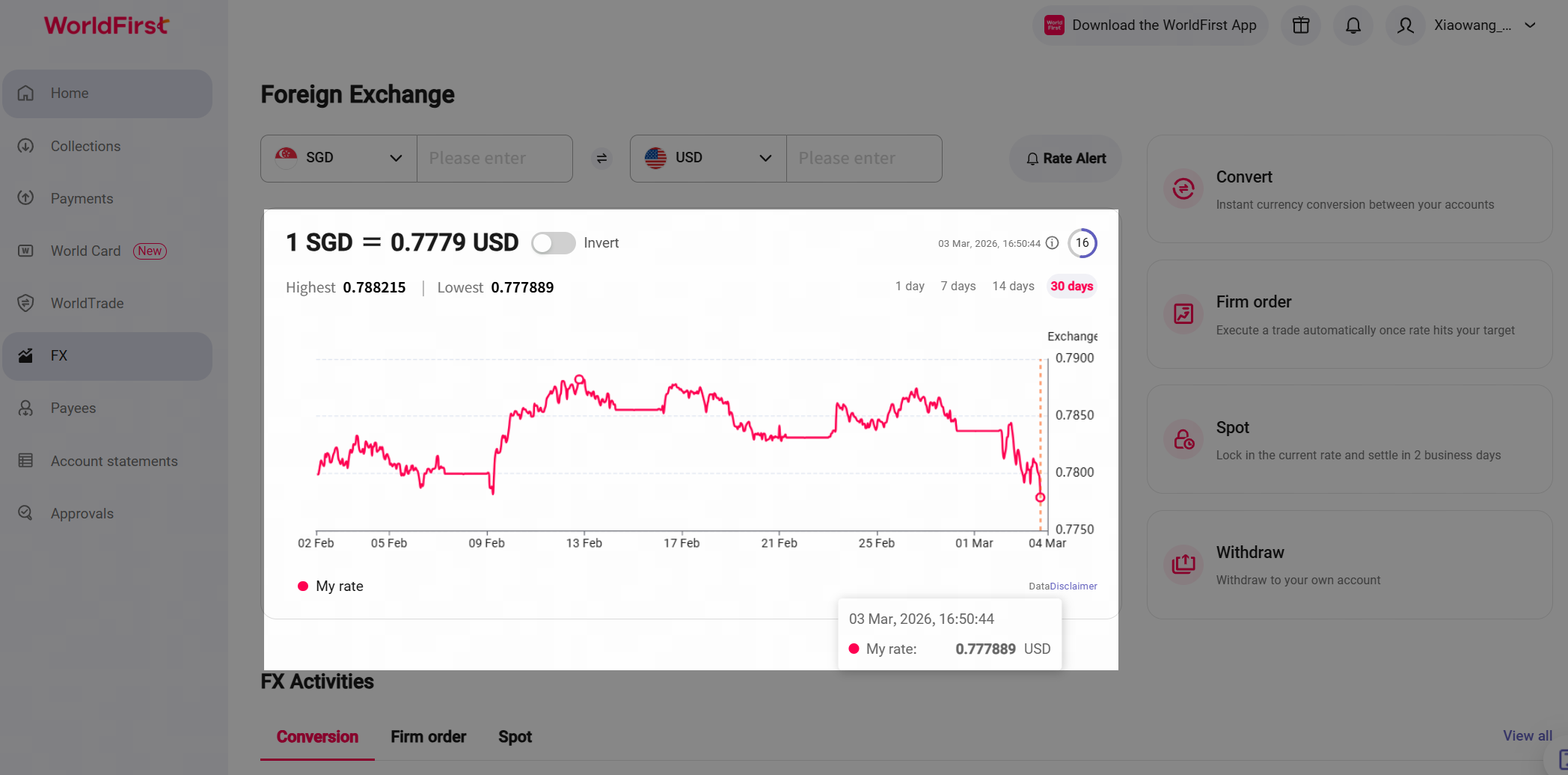Switch to the Firm order activities tab

[428, 737]
